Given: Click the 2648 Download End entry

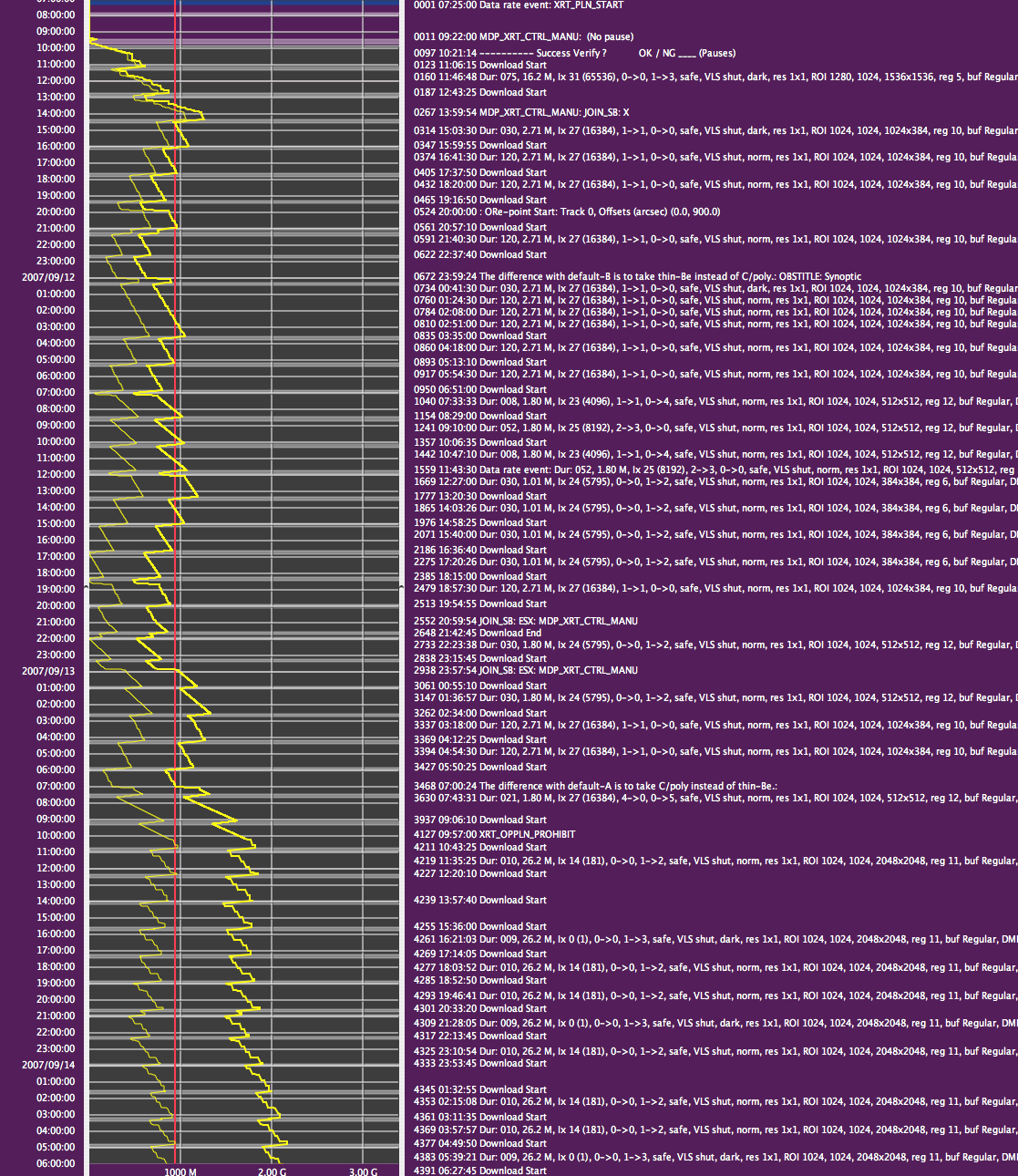Looking at the screenshot, I should (x=478, y=633).
